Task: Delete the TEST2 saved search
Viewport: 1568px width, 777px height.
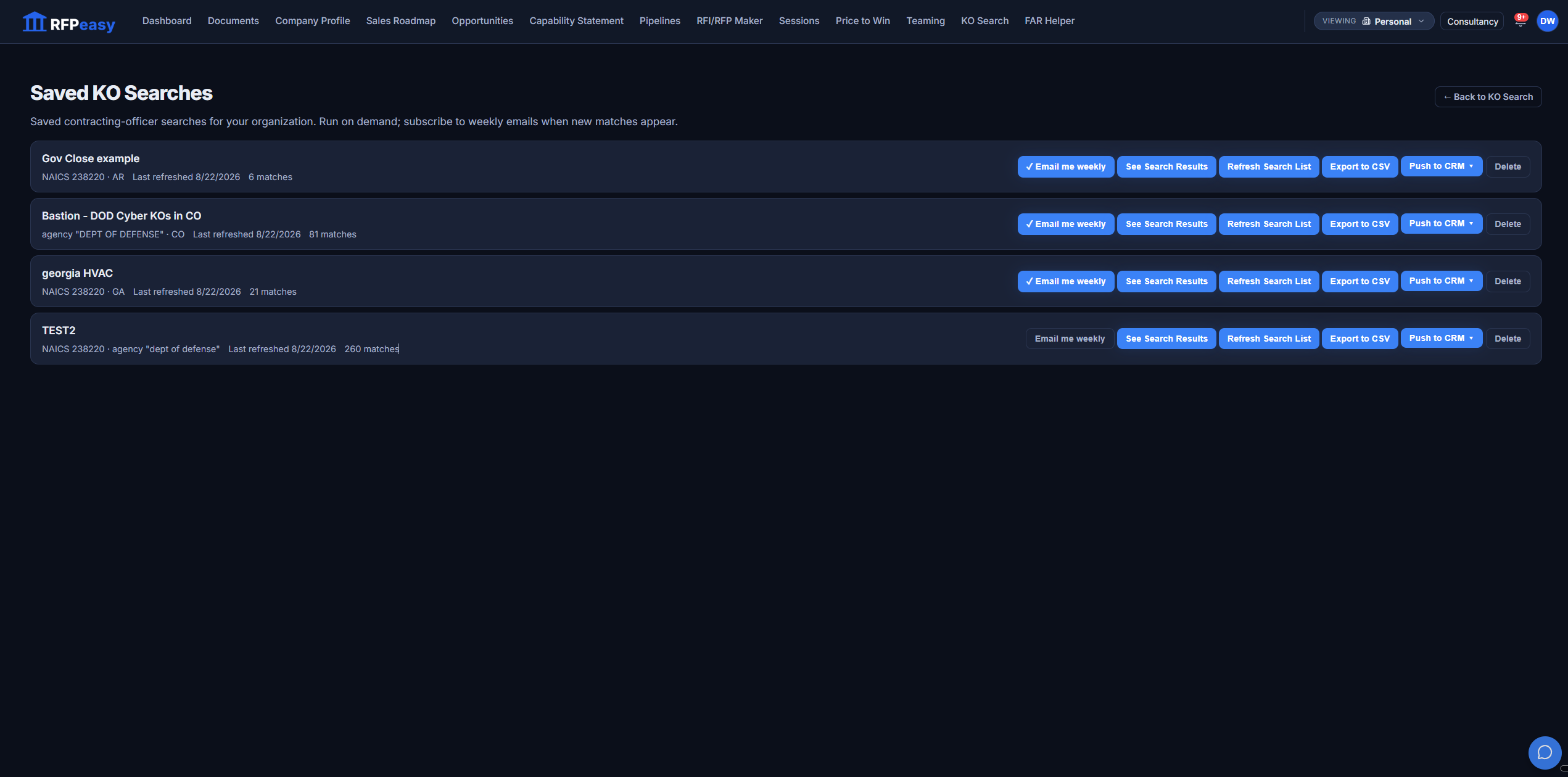Action: (1508, 339)
